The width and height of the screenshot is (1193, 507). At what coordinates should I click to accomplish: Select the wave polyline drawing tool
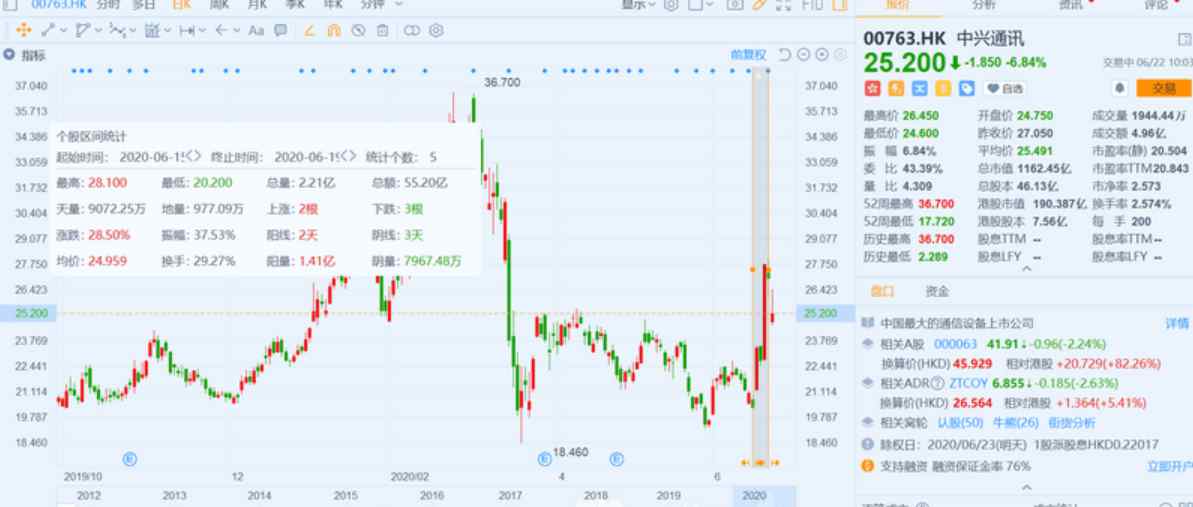pos(117,30)
